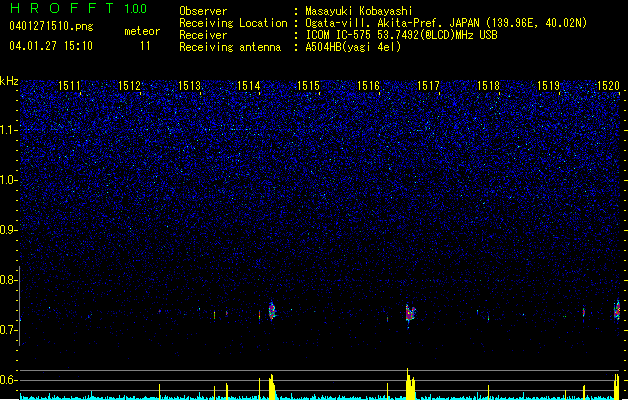This screenshot has width=629, height=400.
Task: Click the Receiving Location field label
Action: click(233, 23)
